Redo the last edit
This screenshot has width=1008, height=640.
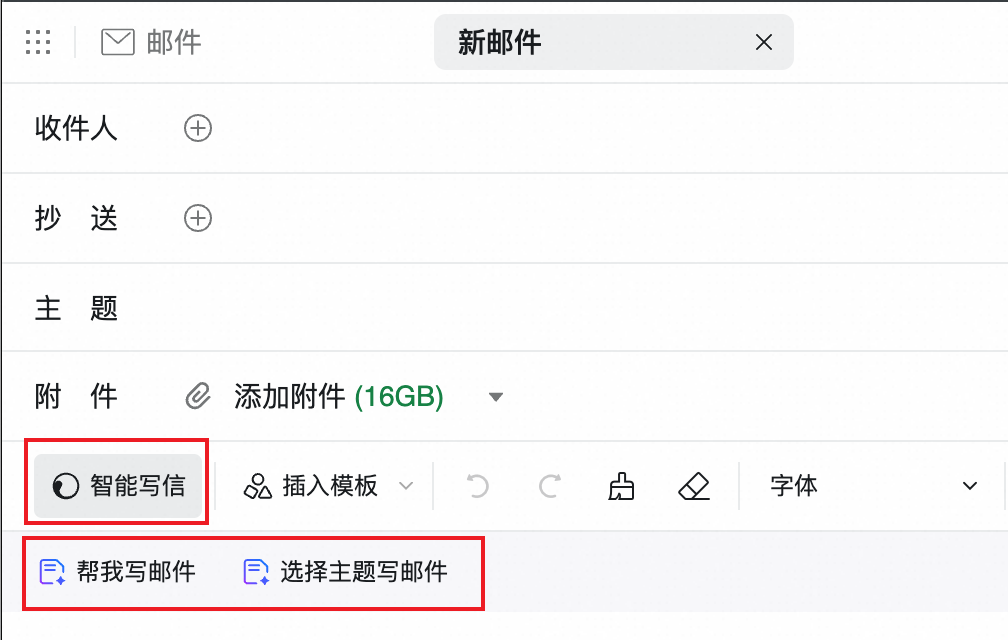[x=550, y=486]
